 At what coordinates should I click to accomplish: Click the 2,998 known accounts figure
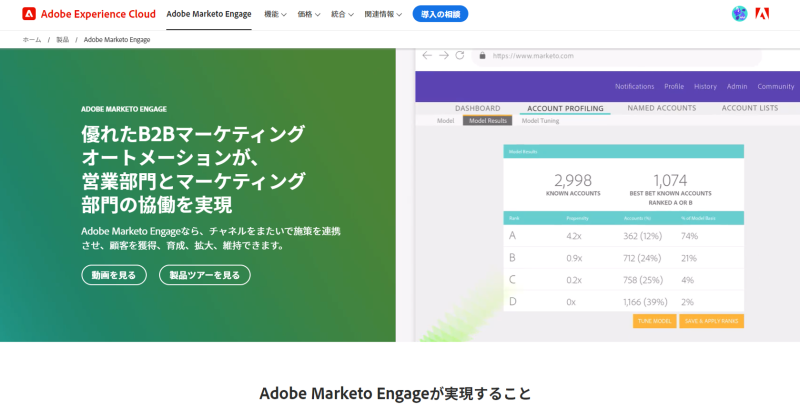(x=573, y=180)
